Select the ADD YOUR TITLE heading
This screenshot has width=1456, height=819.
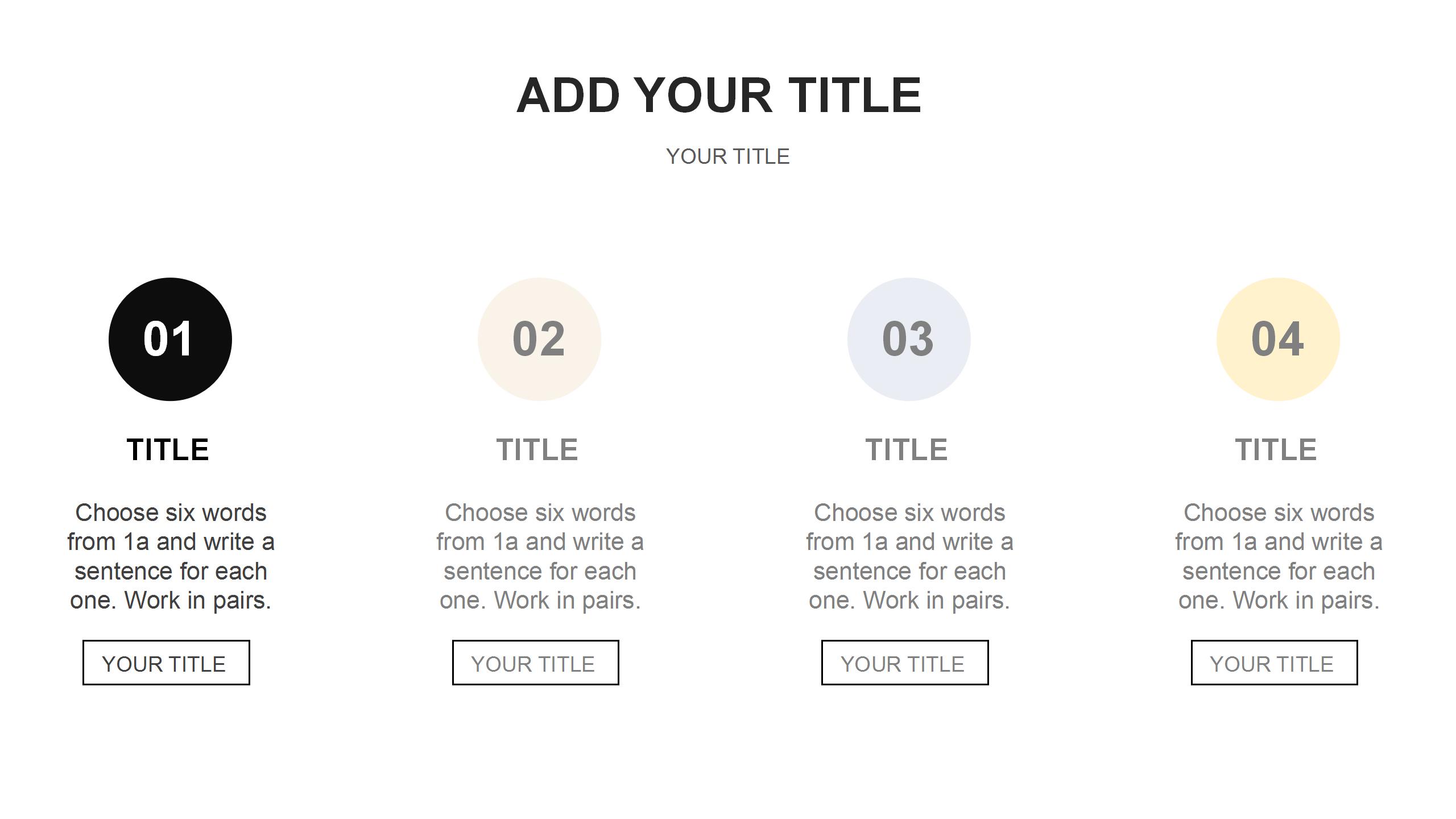[x=719, y=96]
